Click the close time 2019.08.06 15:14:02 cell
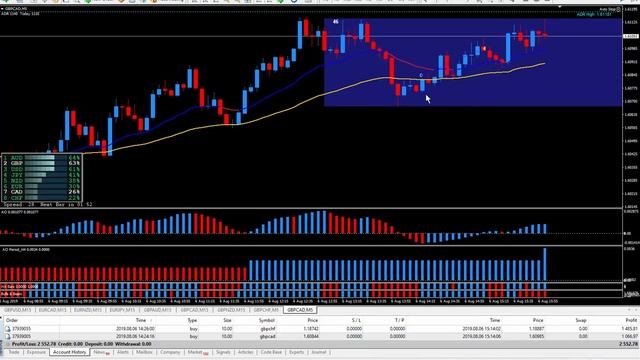 click(481, 329)
